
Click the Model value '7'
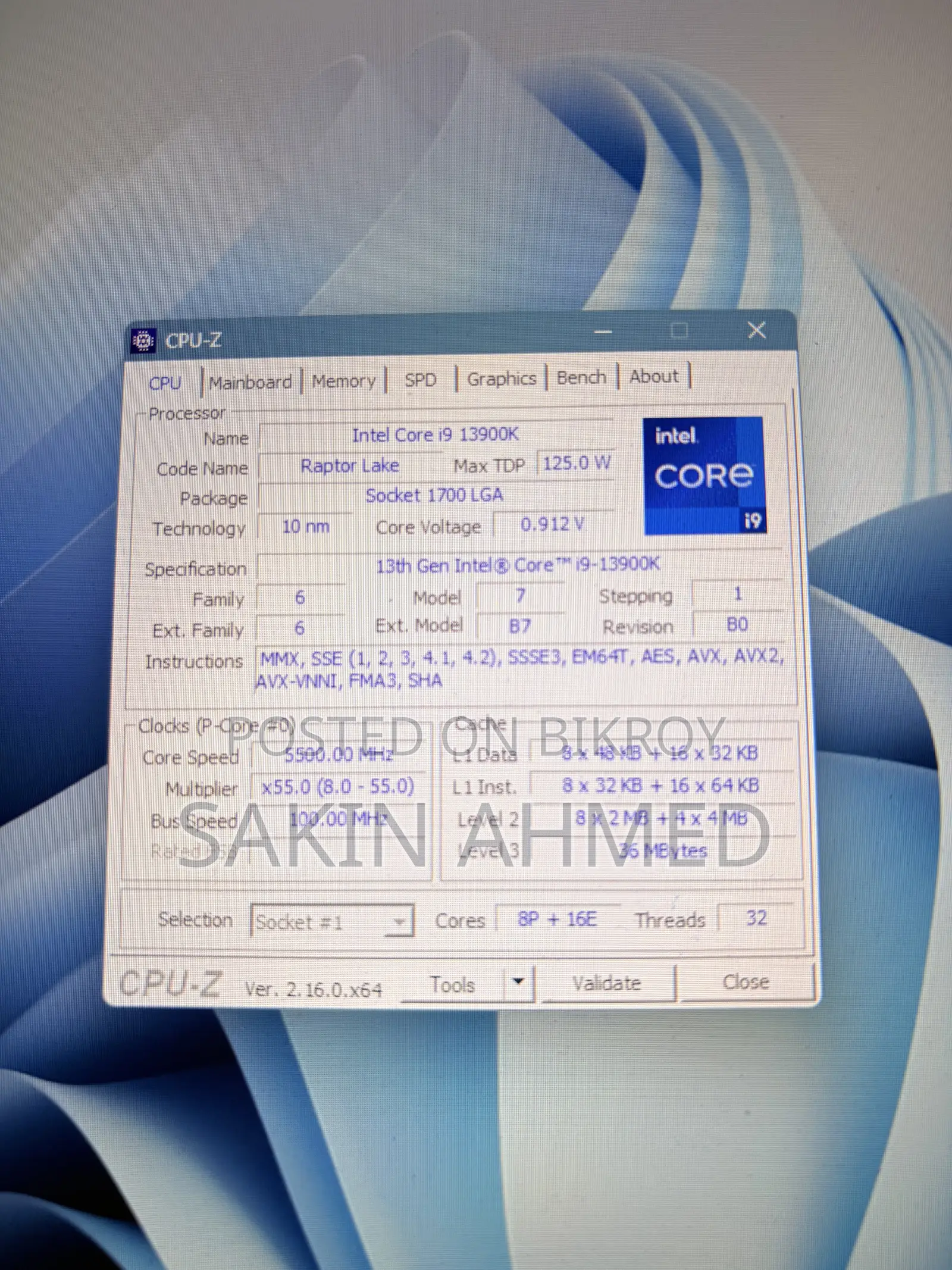click(x=521, y=595)
